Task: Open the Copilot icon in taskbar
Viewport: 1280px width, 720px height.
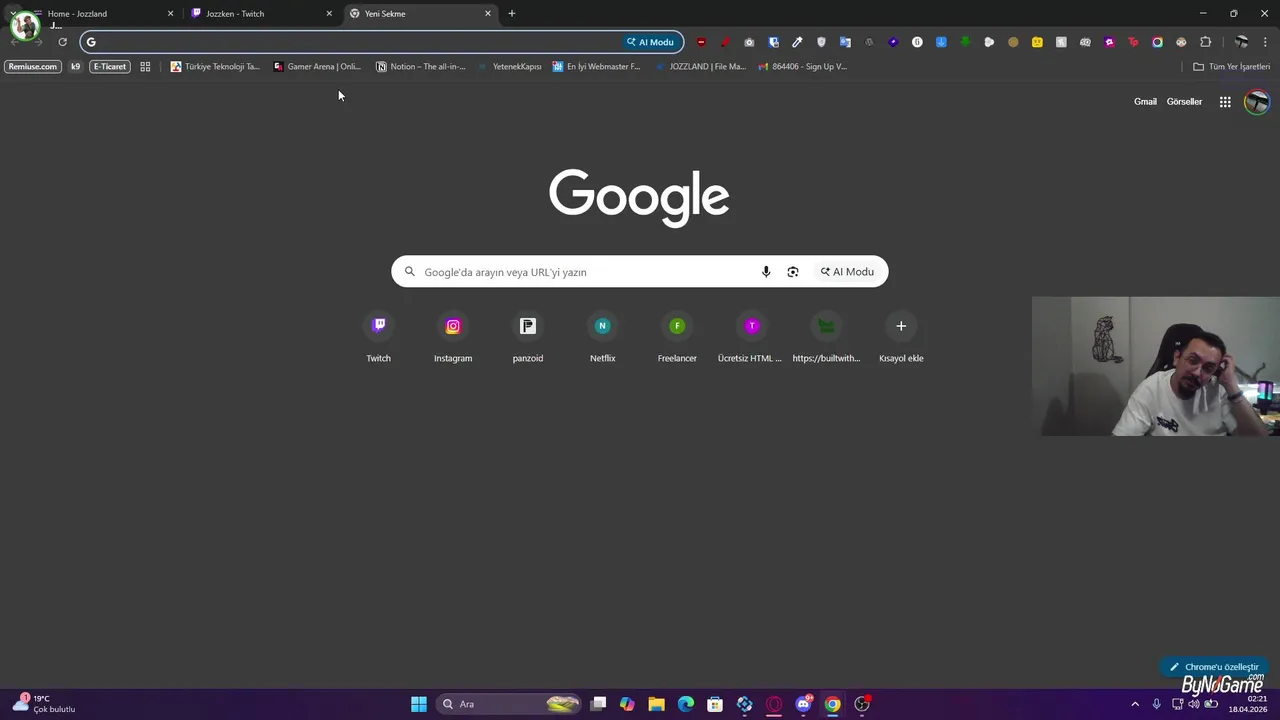Action: click(x=627, y=704)
